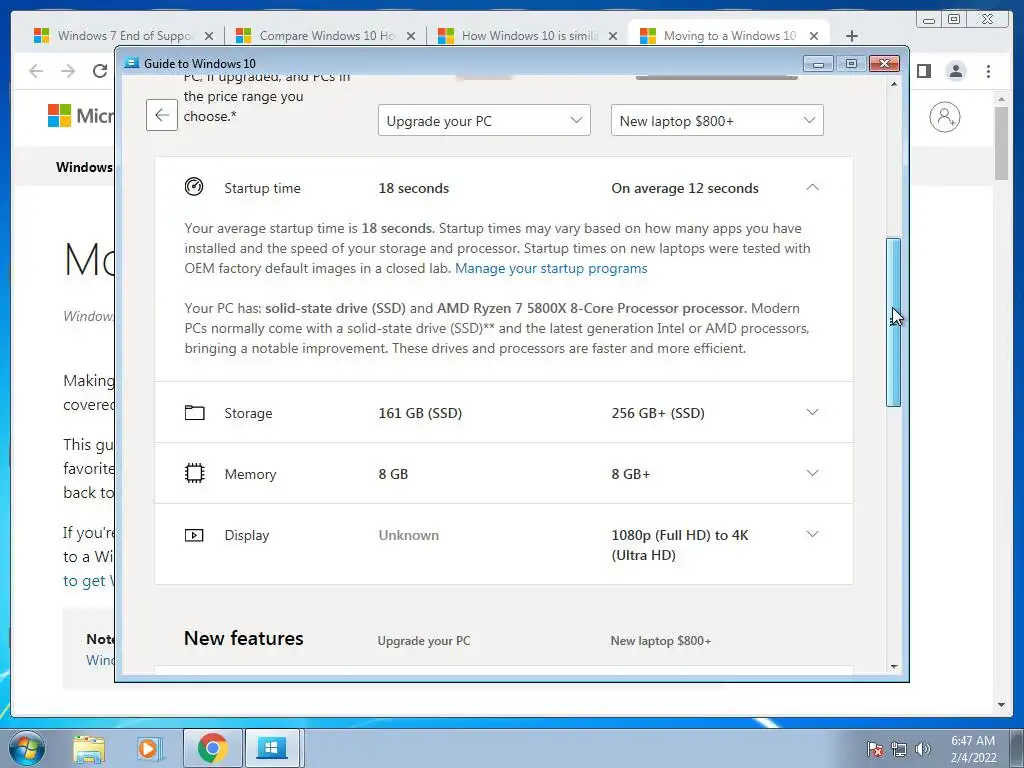Open the Upgrade your PC dropdown

click(484, 120)
